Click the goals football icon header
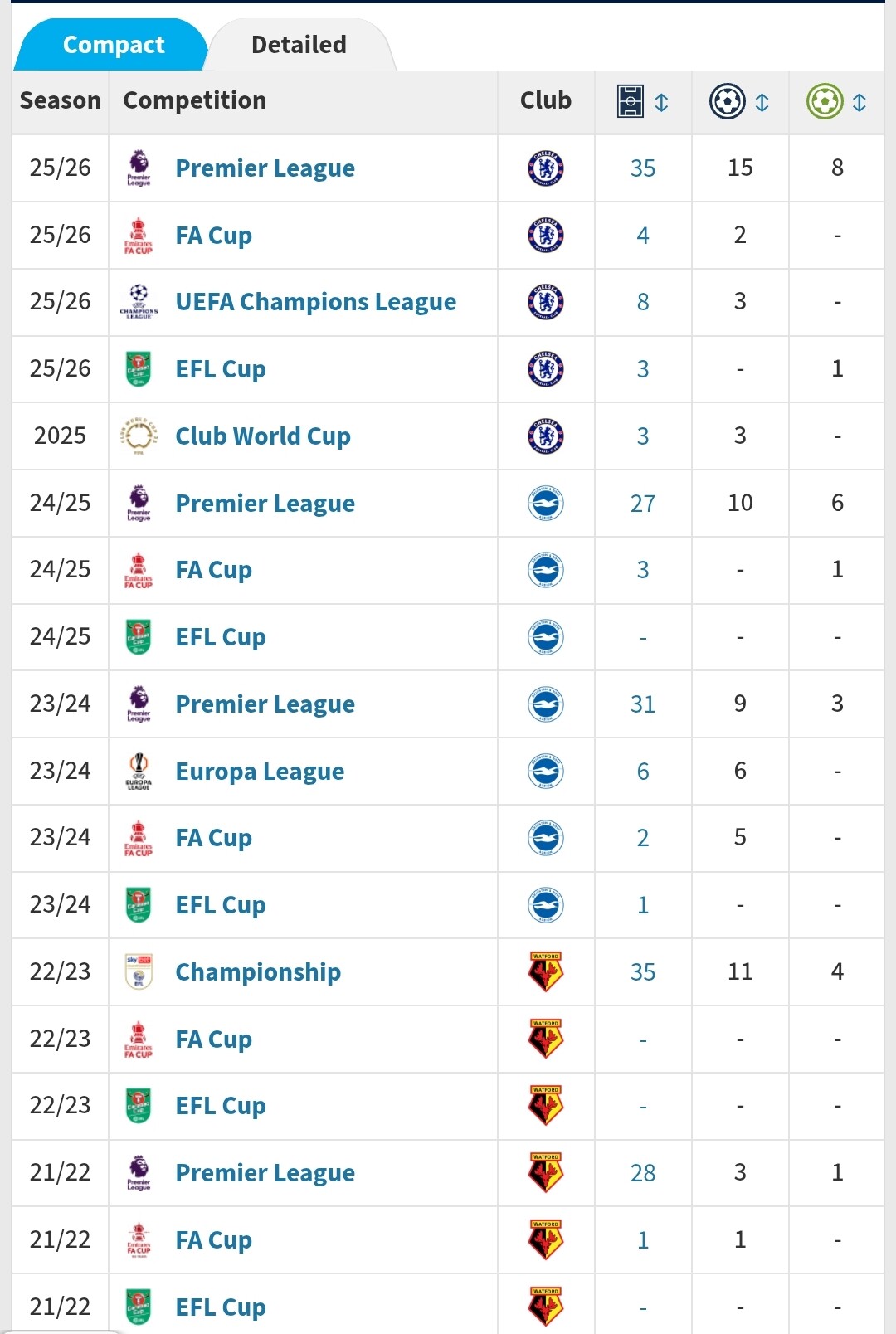Screen dimensions: 896x1334 [728, 101]
